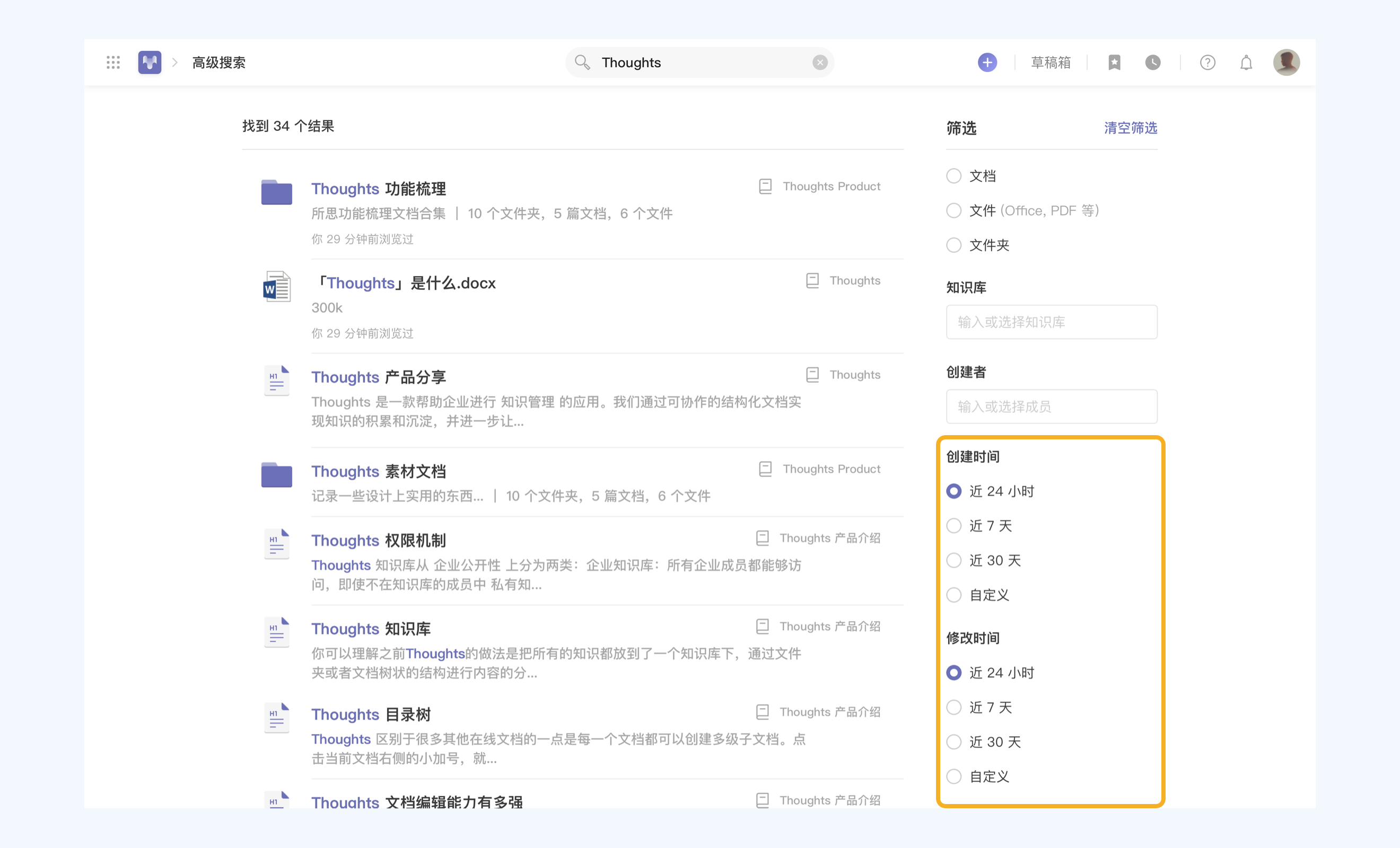Click 你 29 分钟前浏览过 under 功能梳理
Viewport: 1400px width, 848px height.
coord(363,239)
